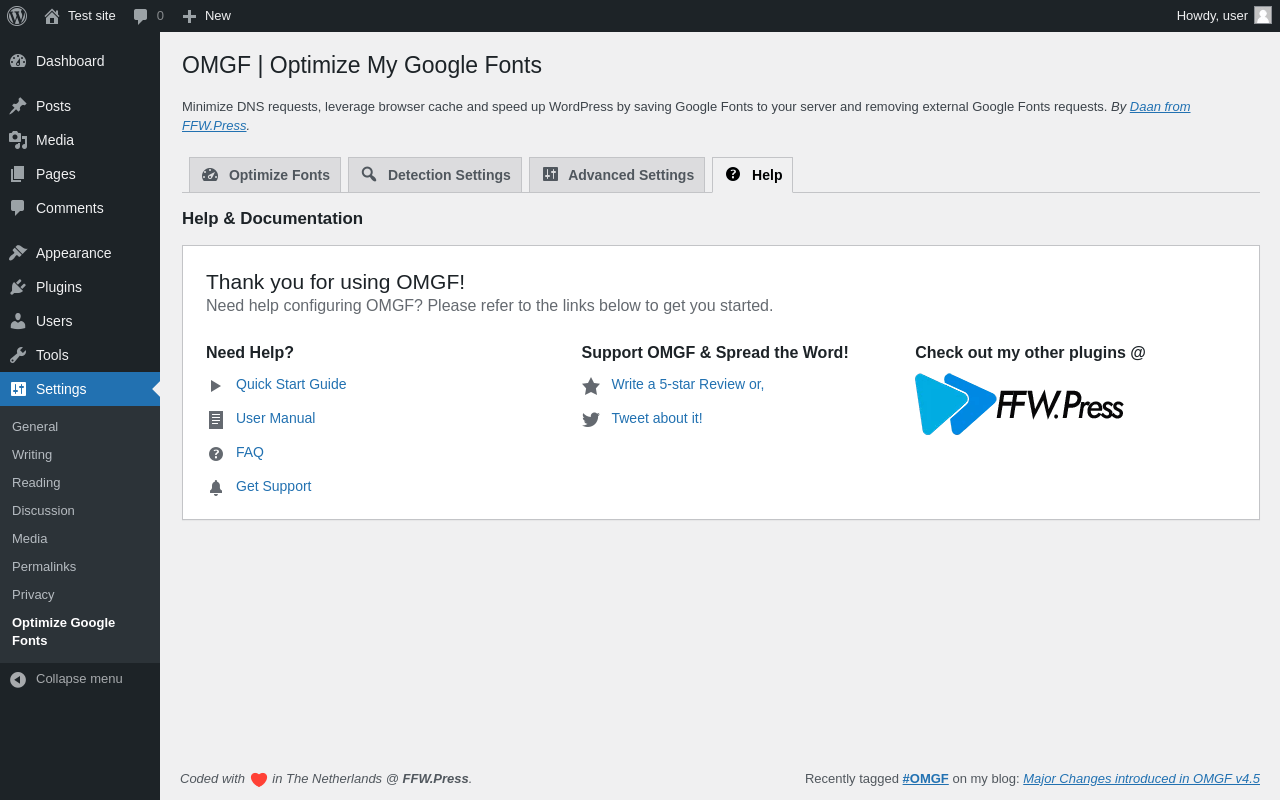Viewport: 1280px width, 800px height.
Task: Click the Test site label in admin bar
Action: 92,15
